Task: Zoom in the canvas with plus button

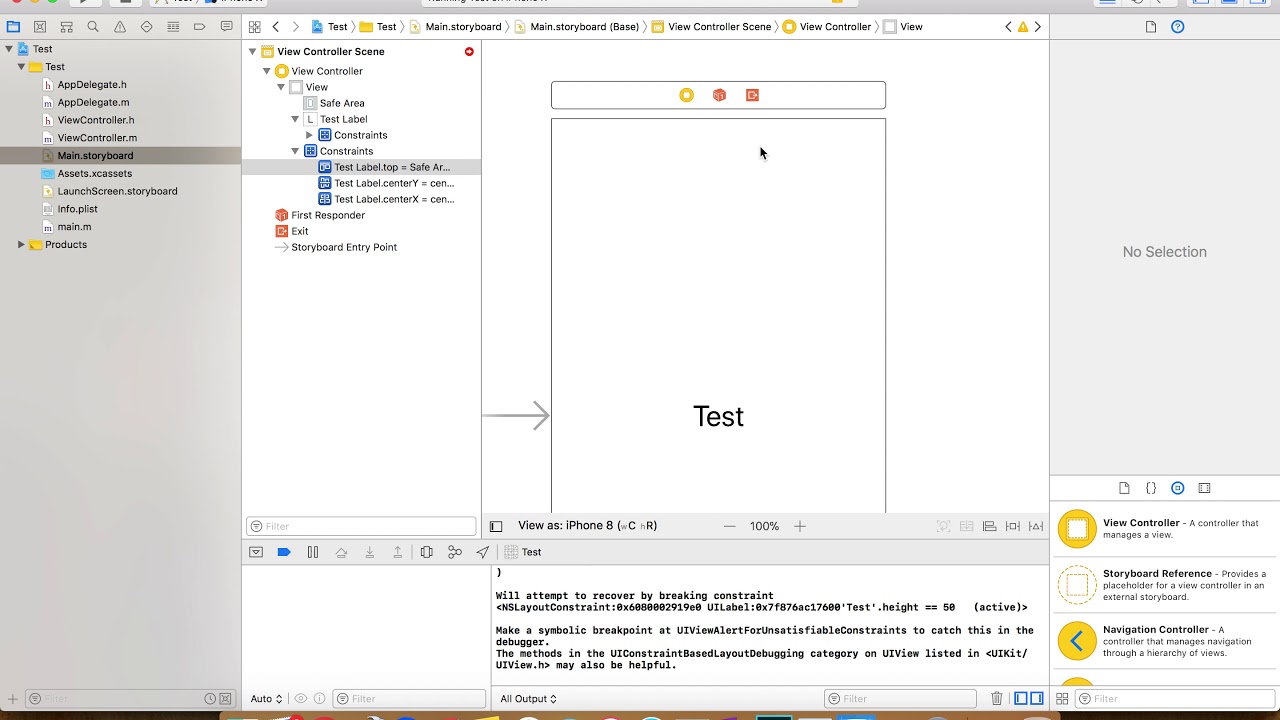Action: [800, 526]
